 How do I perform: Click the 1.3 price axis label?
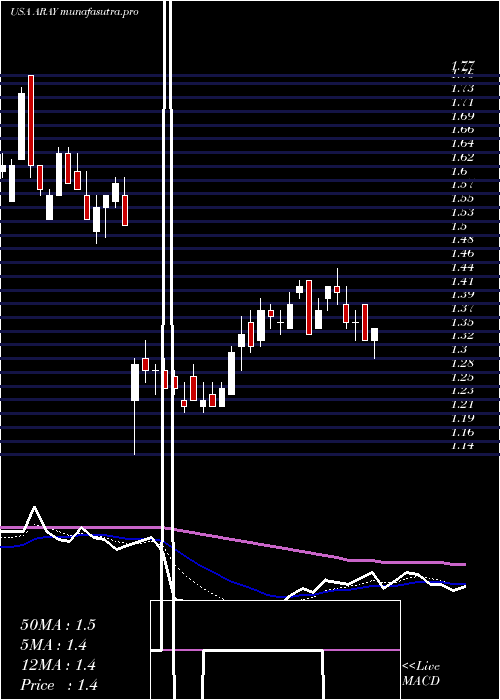tap(460, 350)
